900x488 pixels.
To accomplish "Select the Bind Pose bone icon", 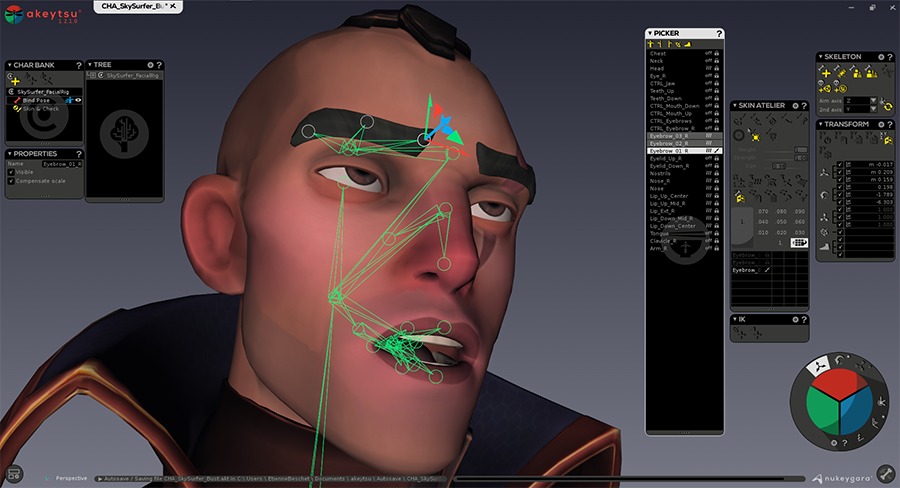I will coord(17,100).
